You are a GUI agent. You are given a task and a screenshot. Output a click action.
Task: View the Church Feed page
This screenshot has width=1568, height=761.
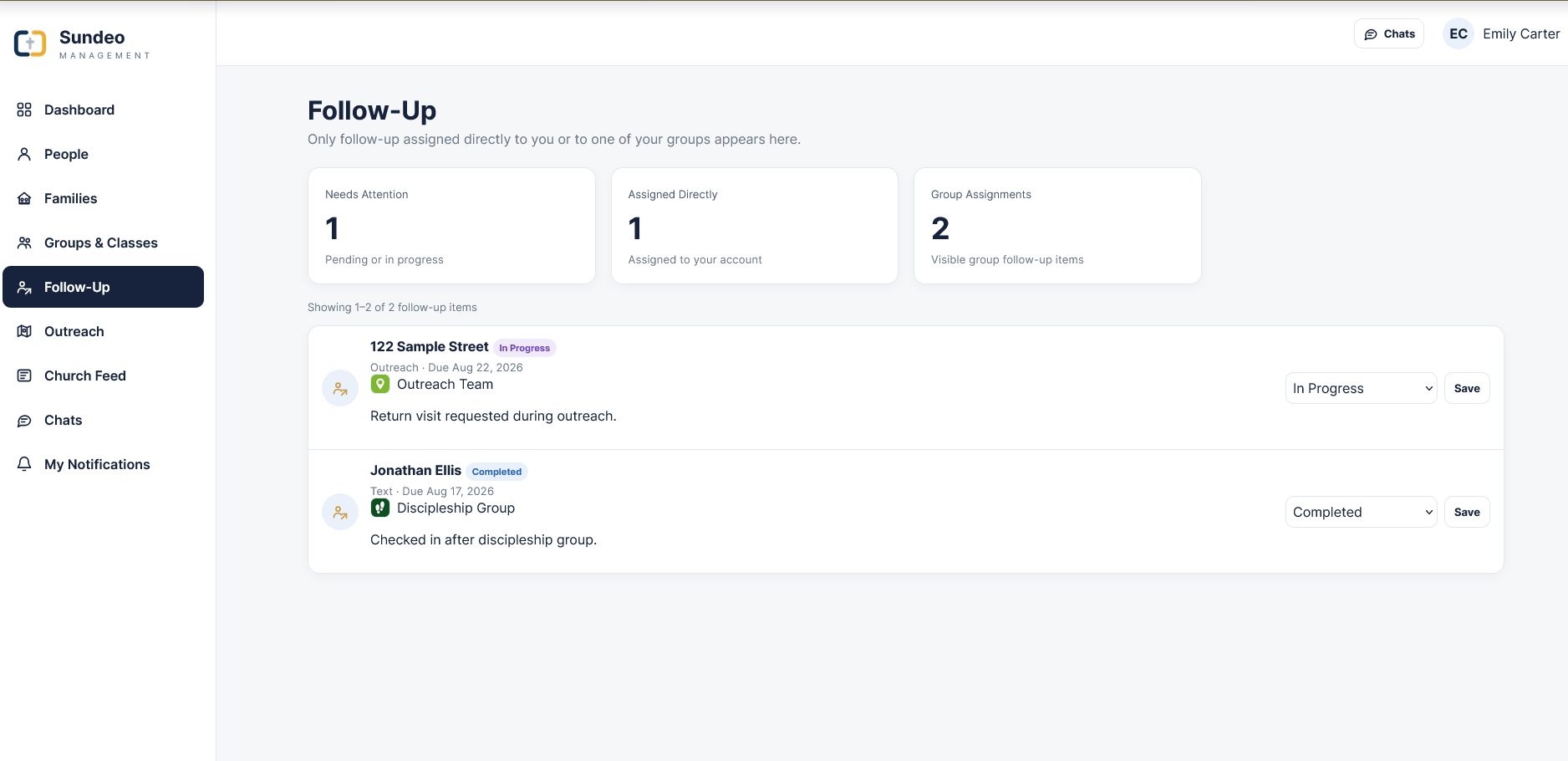104,375
